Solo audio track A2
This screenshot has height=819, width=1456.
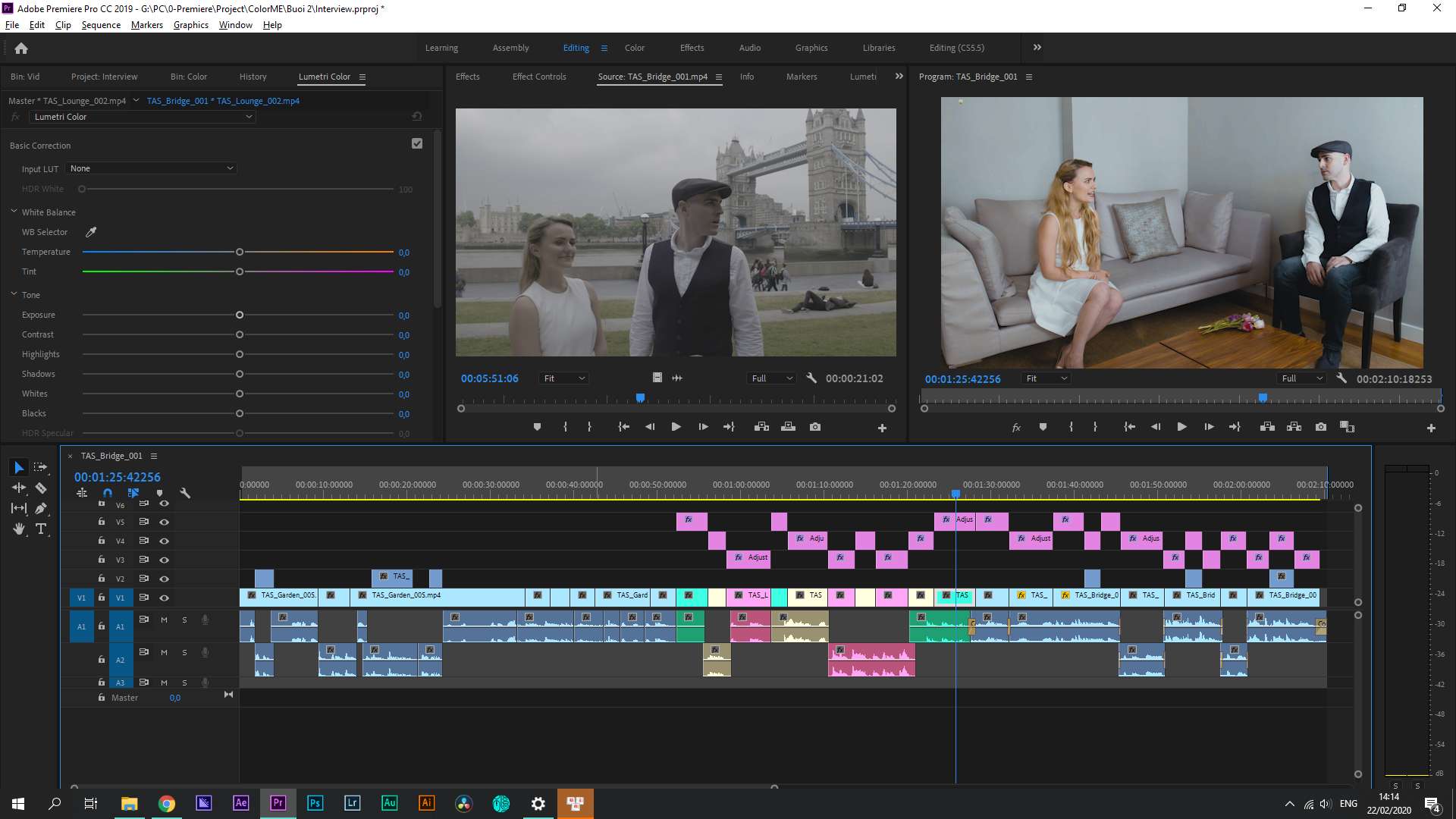tap(184, 652)
